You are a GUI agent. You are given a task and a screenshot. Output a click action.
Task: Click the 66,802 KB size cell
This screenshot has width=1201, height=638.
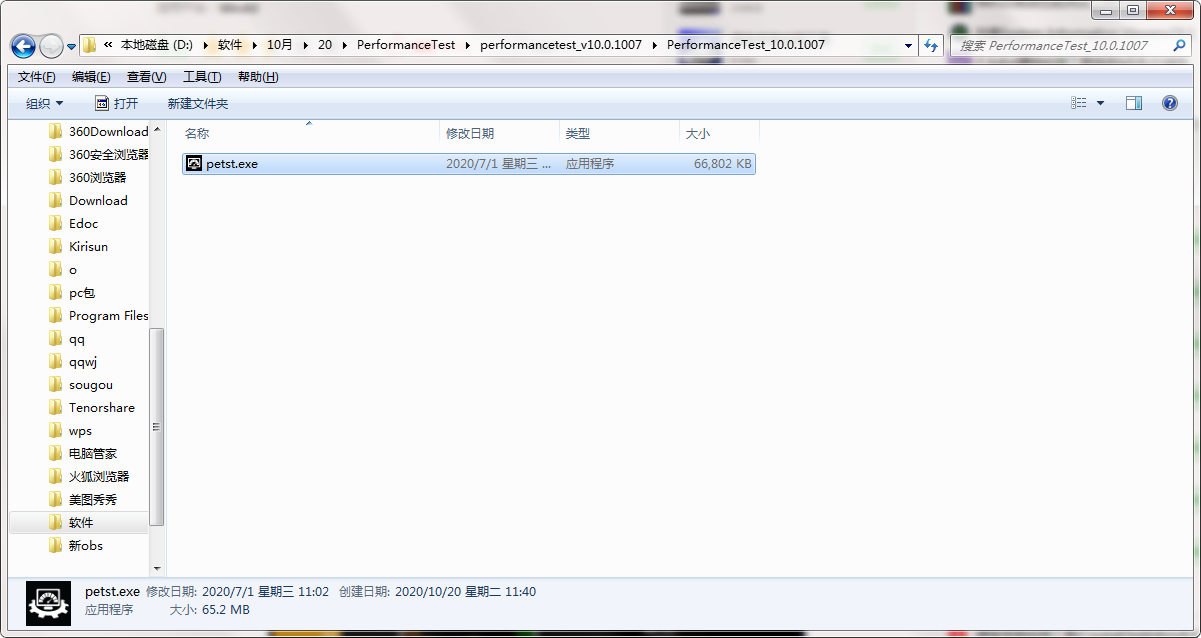coord(722,163)
